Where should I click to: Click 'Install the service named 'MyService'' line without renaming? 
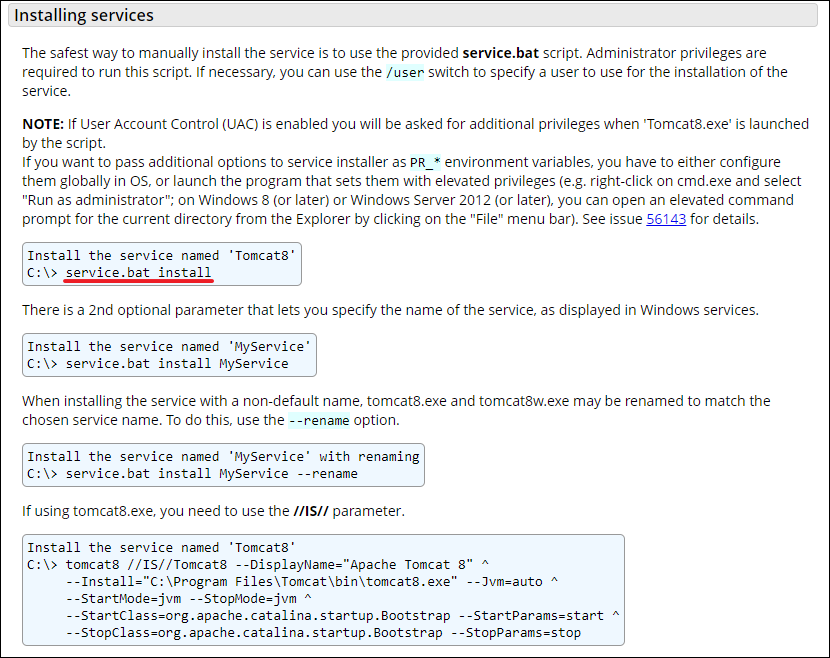(x=169, y=347)
